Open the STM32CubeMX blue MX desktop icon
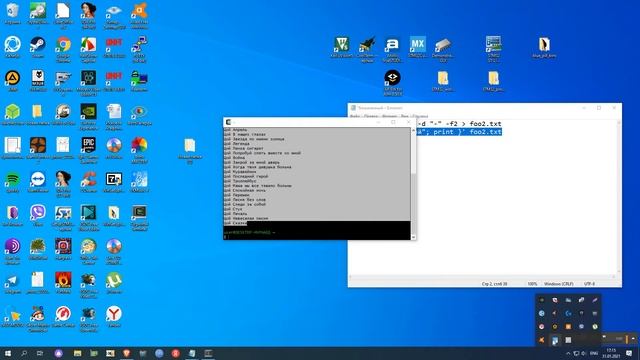 pyautogui.click(x=418, y=47)
